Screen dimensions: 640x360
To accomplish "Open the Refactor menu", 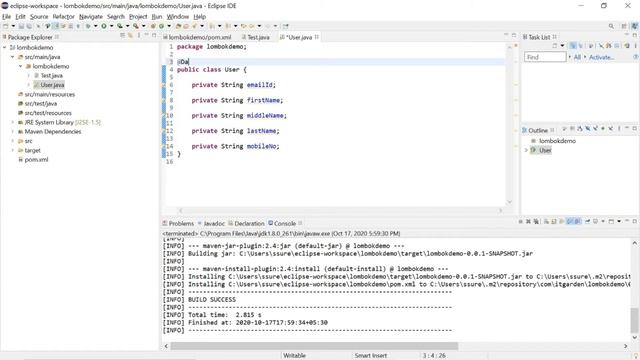I will [x=63, y=16].
